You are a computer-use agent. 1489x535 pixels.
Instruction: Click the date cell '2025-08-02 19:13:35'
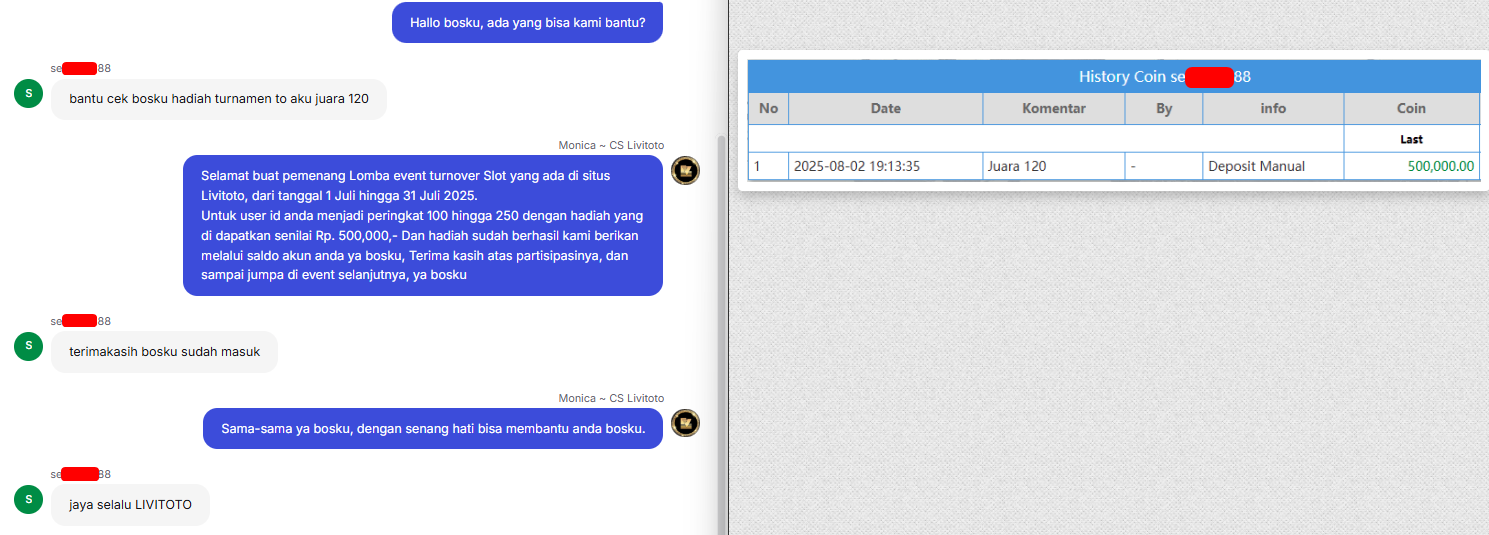tap(885, 166)
